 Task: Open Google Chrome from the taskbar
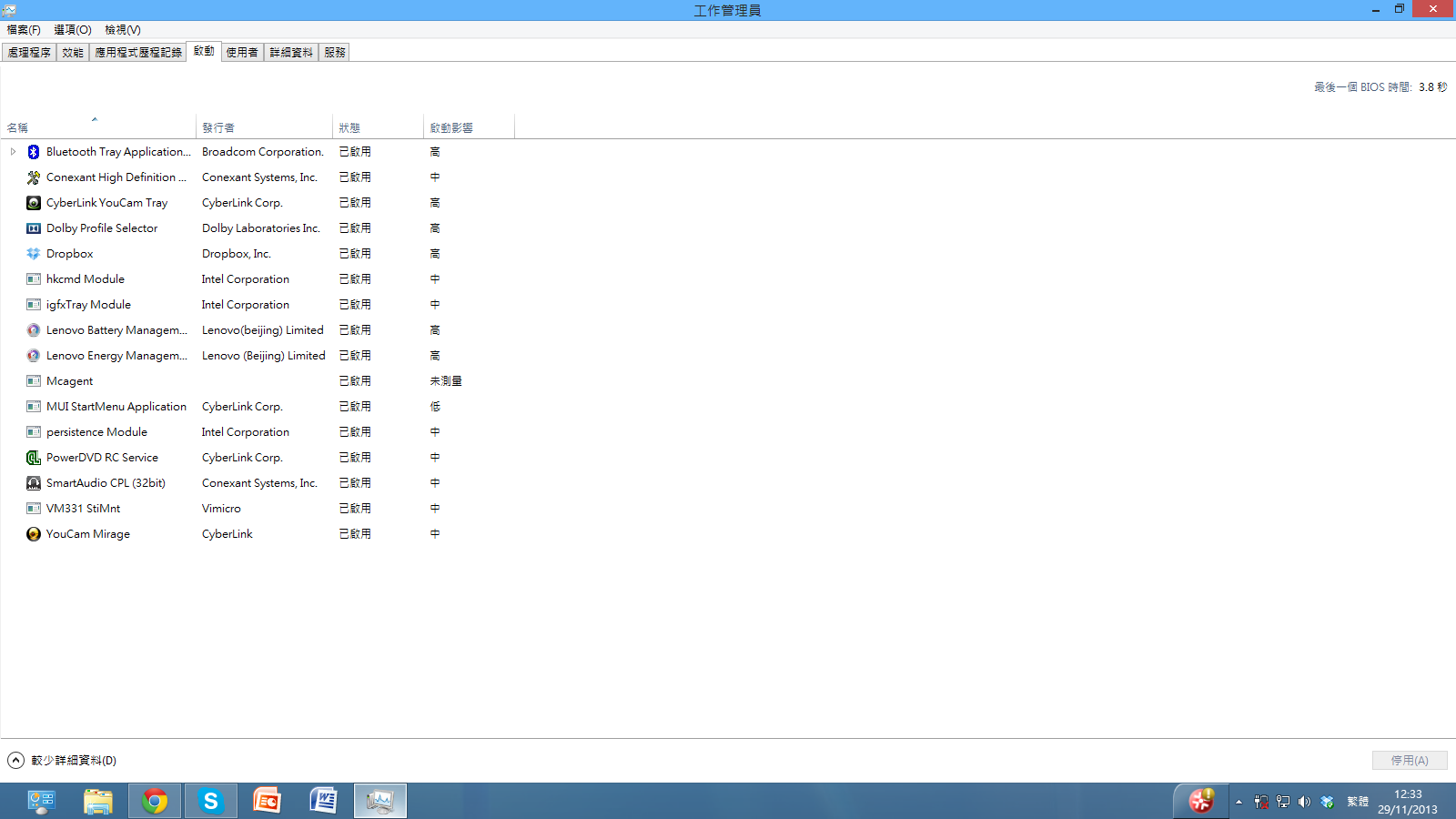click(x=155, y=801)
